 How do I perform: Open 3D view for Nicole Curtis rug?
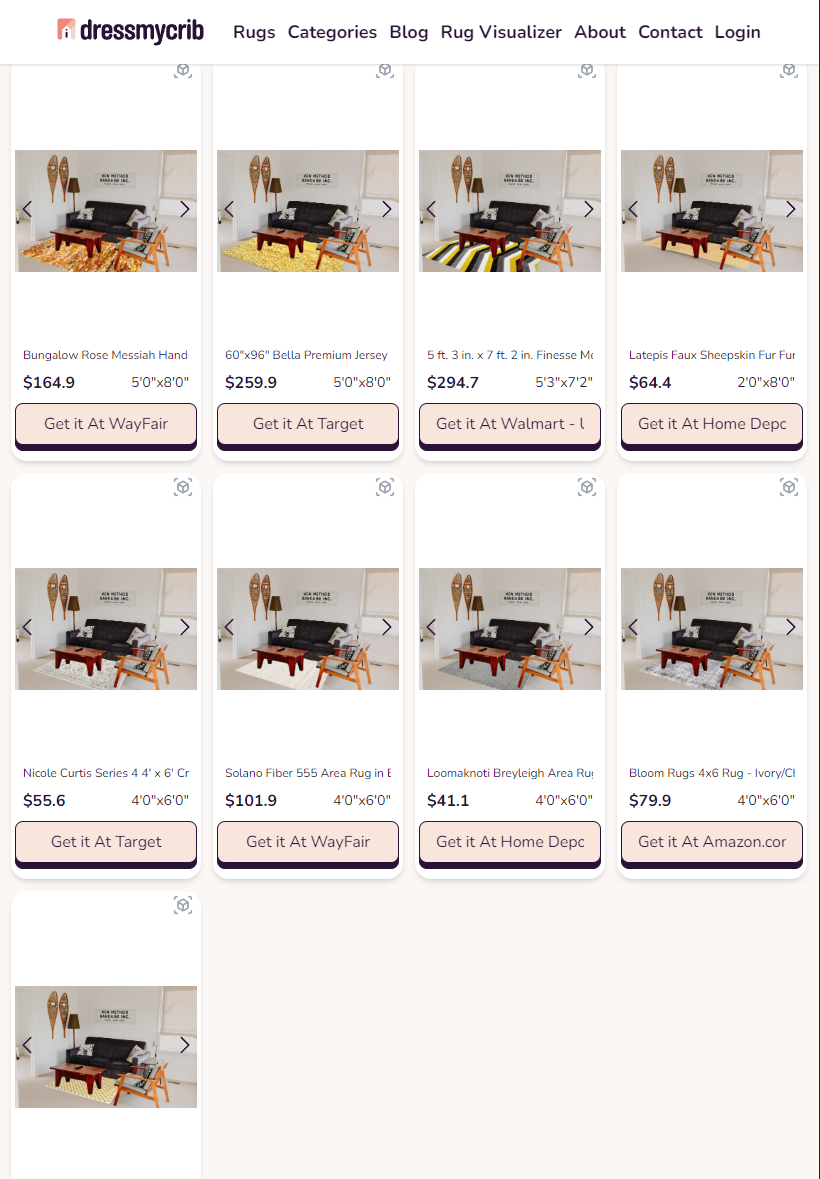[x=183, y=487]
